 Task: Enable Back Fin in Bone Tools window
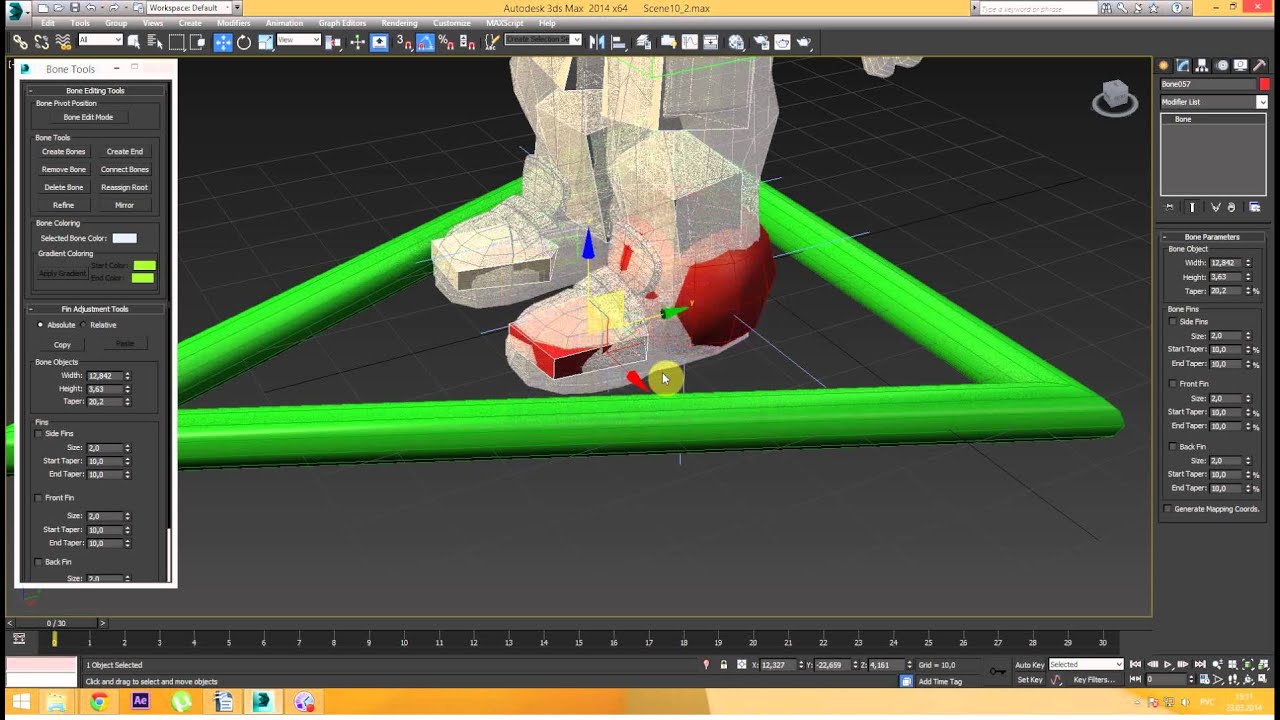39,562
